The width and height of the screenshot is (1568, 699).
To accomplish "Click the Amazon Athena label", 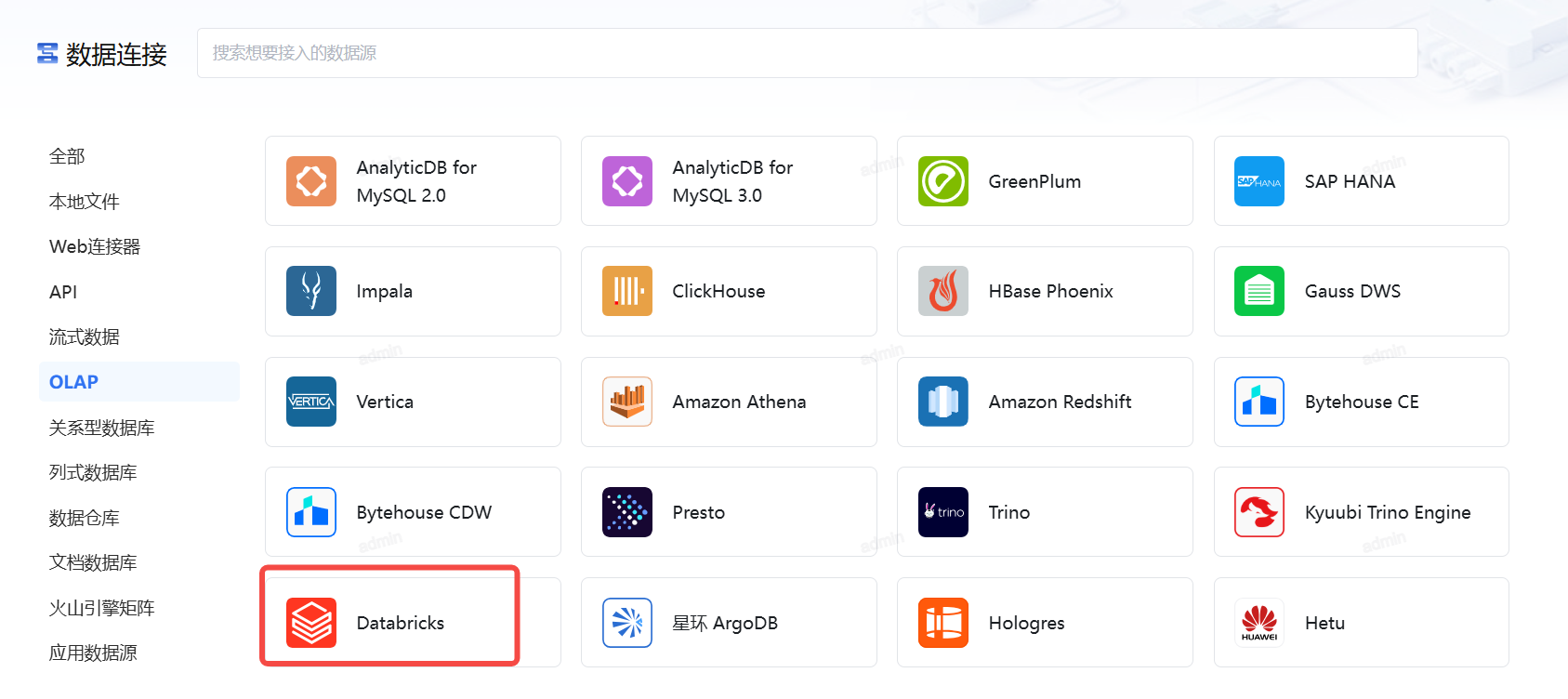I will 739,402.
